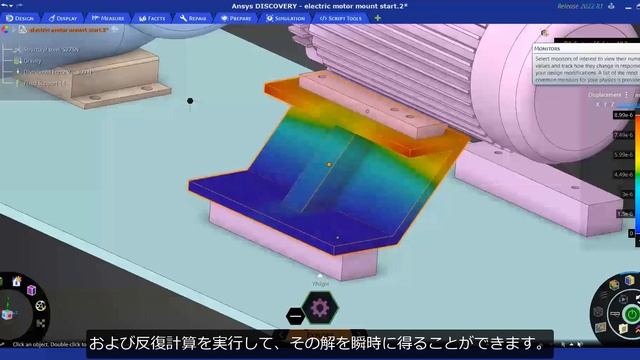Click the Displacement options kebab menu

(627, 95)
